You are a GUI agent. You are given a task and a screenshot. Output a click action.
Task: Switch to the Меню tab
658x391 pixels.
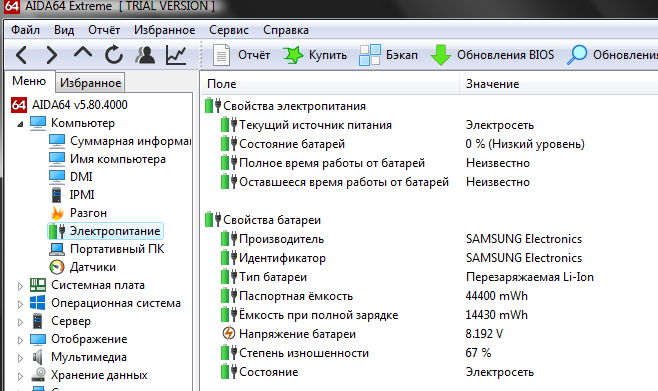[29, 81]
